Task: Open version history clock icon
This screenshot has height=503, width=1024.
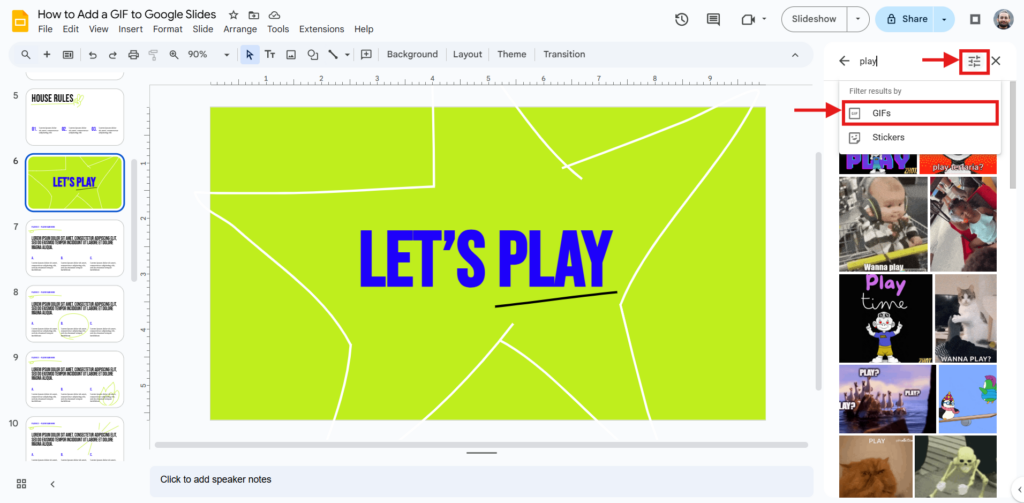Action: point(682,19)
